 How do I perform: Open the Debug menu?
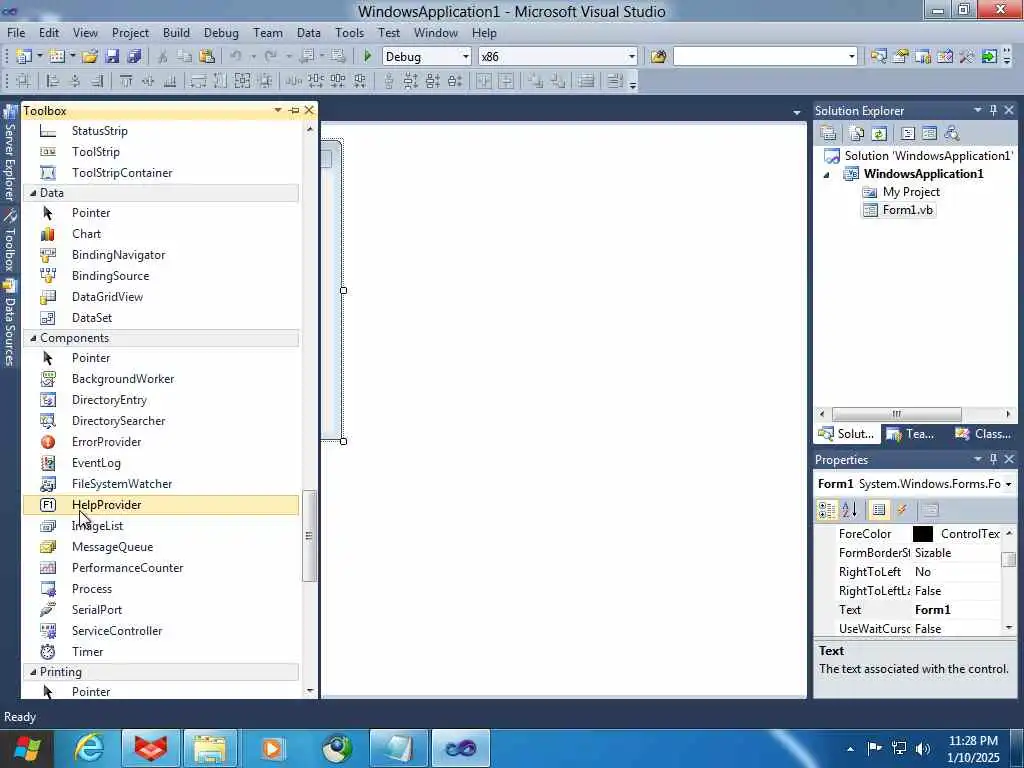coord(221,33)
